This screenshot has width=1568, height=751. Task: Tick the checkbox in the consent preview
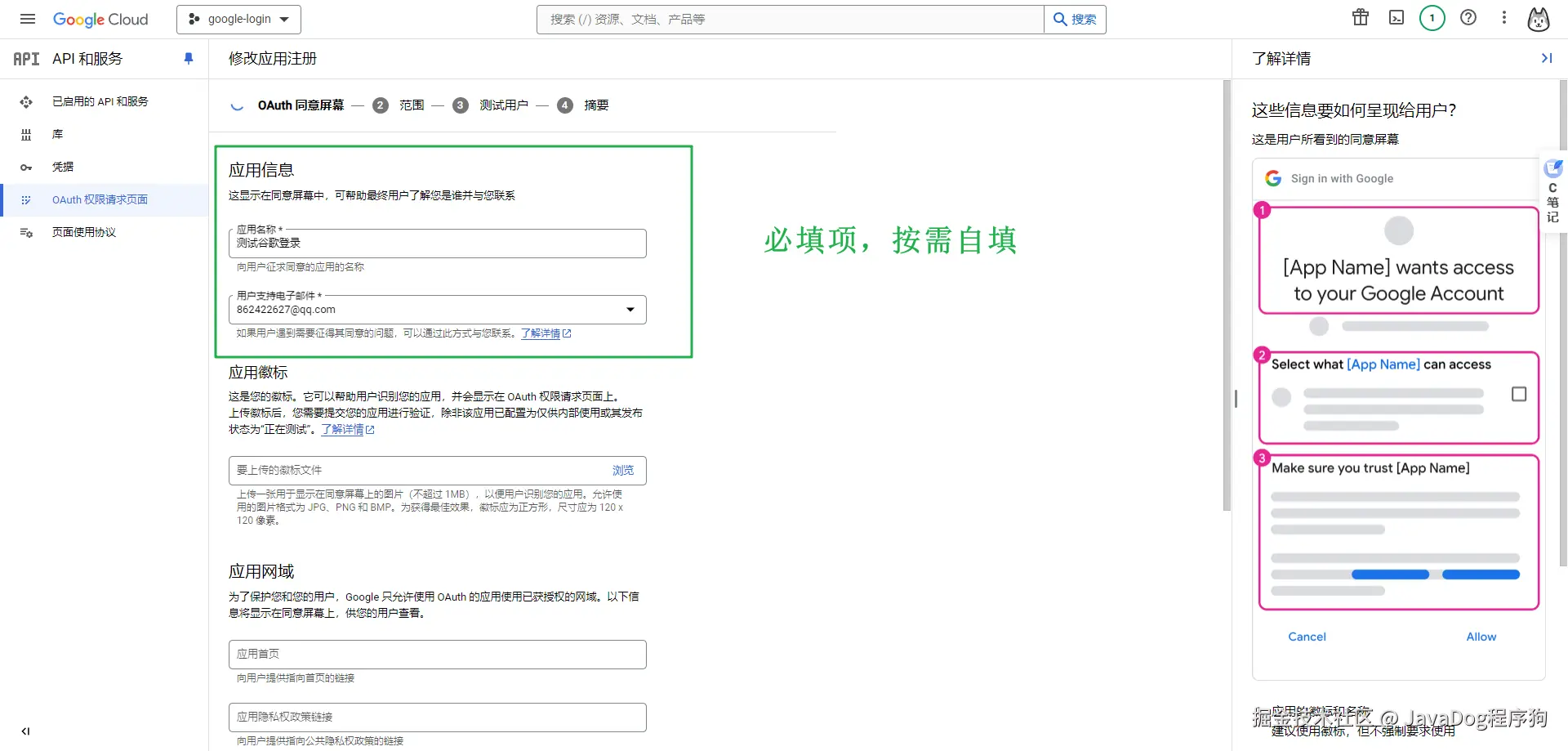click(1519, 394)
